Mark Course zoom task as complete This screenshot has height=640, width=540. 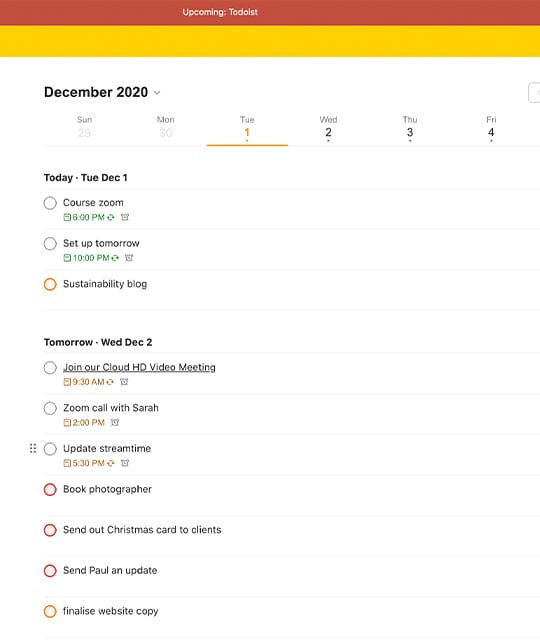50,203
